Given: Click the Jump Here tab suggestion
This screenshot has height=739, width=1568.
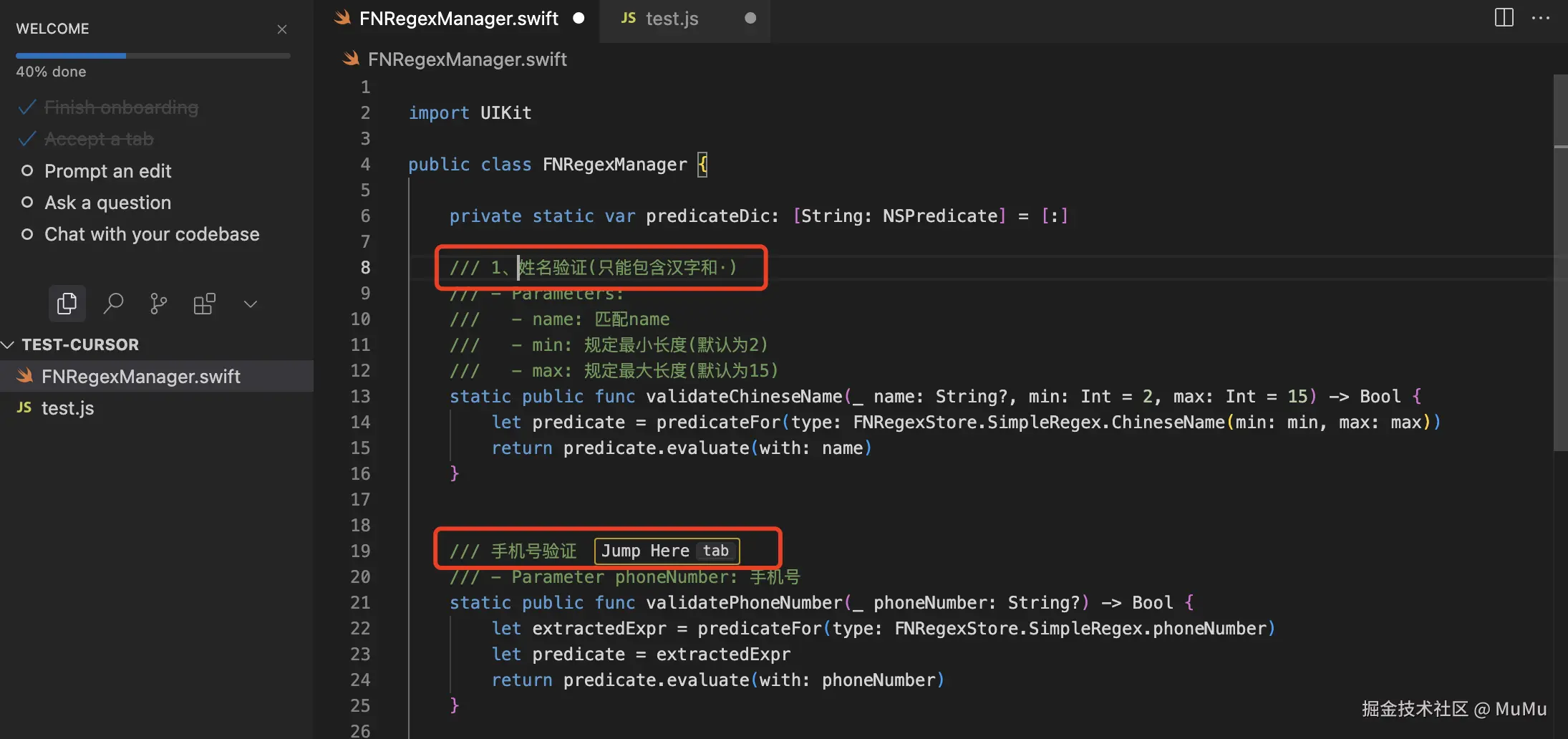Looking at the screenshot, I should click(667, 551).
